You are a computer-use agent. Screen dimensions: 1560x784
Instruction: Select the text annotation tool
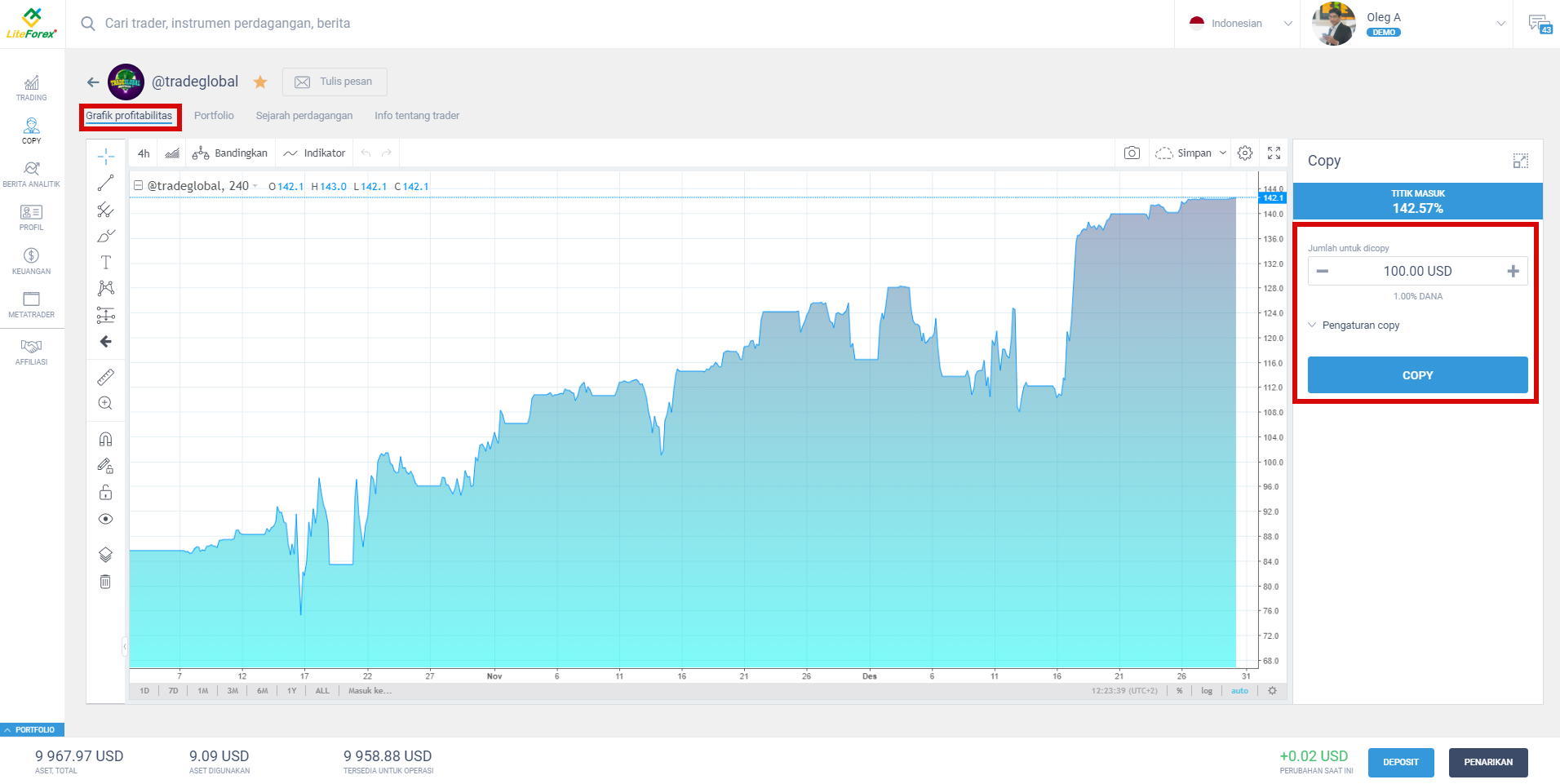click(x=105, y=262)
